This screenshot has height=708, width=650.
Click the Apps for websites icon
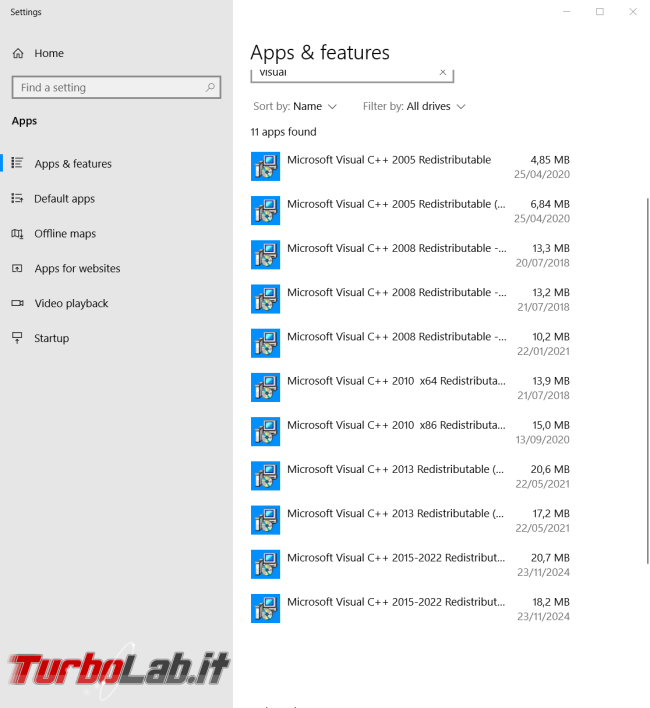[x=17, y=268]
